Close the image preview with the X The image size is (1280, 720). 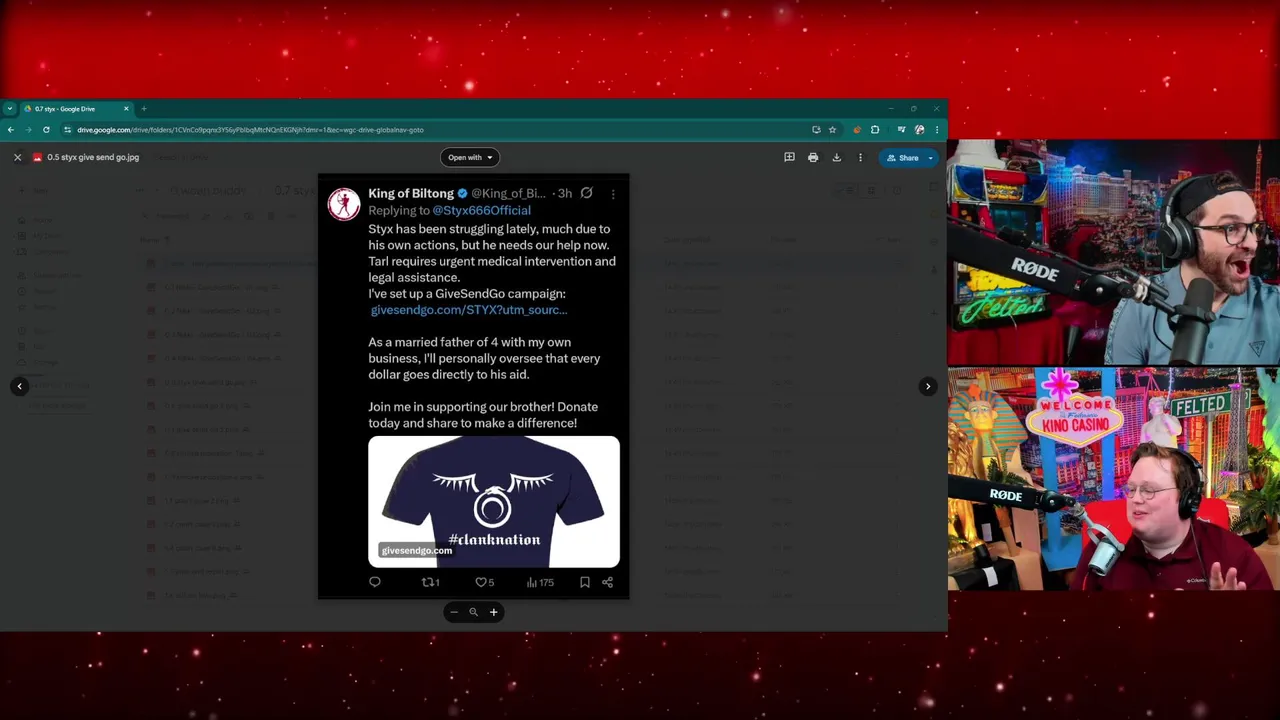pos(17,157)
